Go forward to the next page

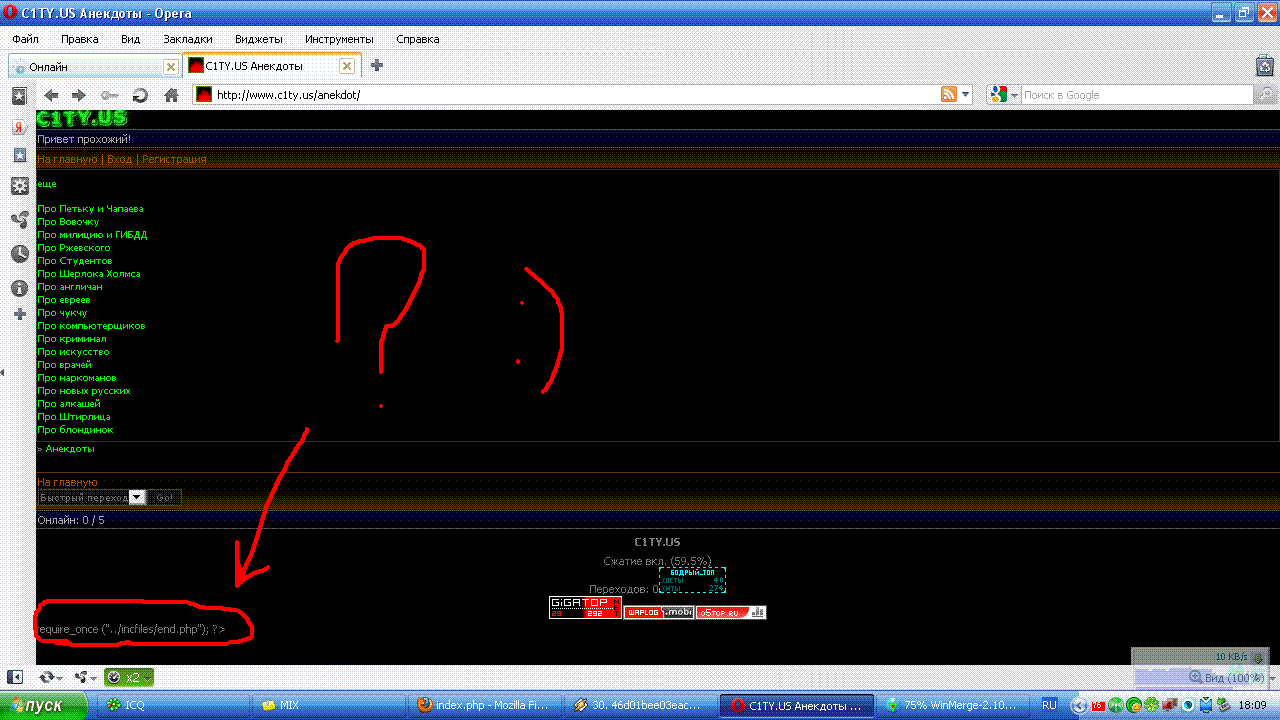79,95
